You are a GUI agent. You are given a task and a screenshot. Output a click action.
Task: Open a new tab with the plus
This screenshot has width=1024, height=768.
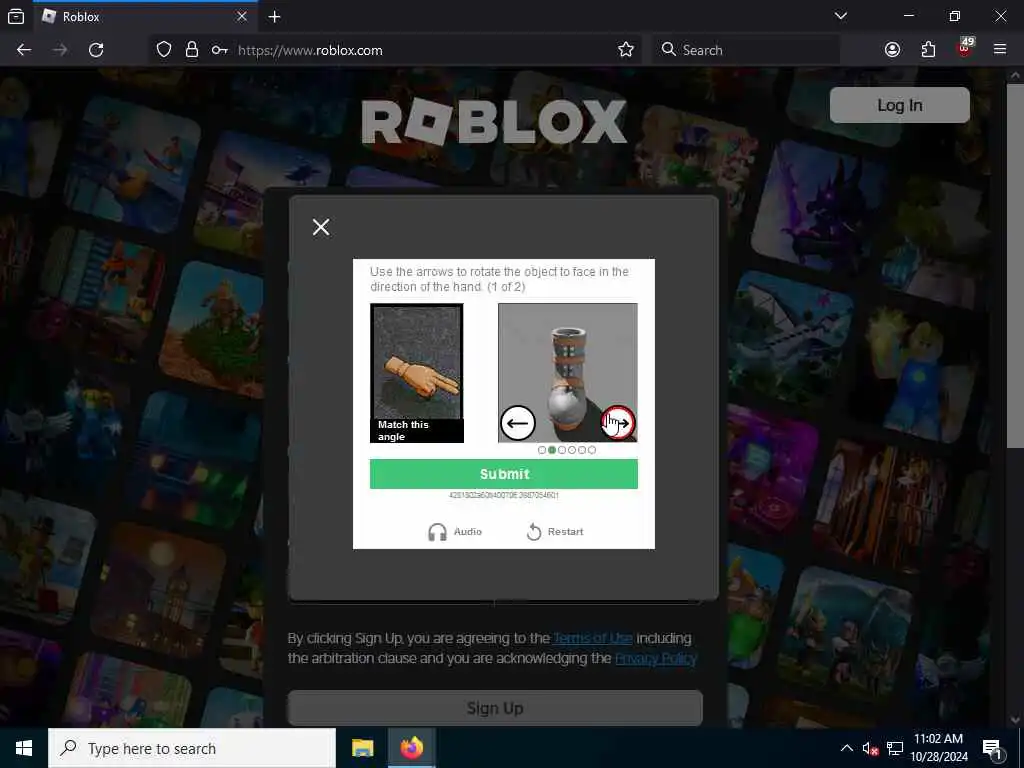click(x=274, y=16)
